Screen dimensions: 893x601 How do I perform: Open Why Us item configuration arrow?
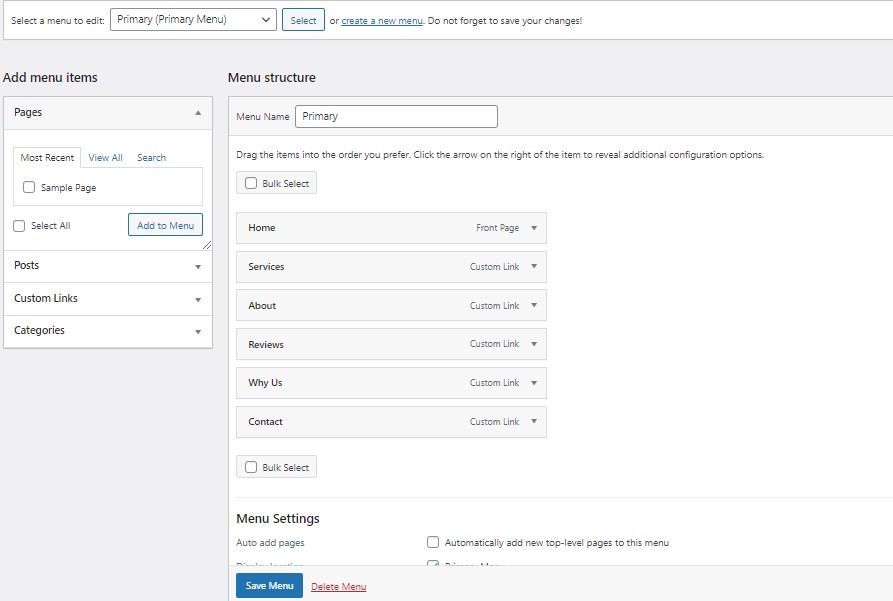coord(534,383)
